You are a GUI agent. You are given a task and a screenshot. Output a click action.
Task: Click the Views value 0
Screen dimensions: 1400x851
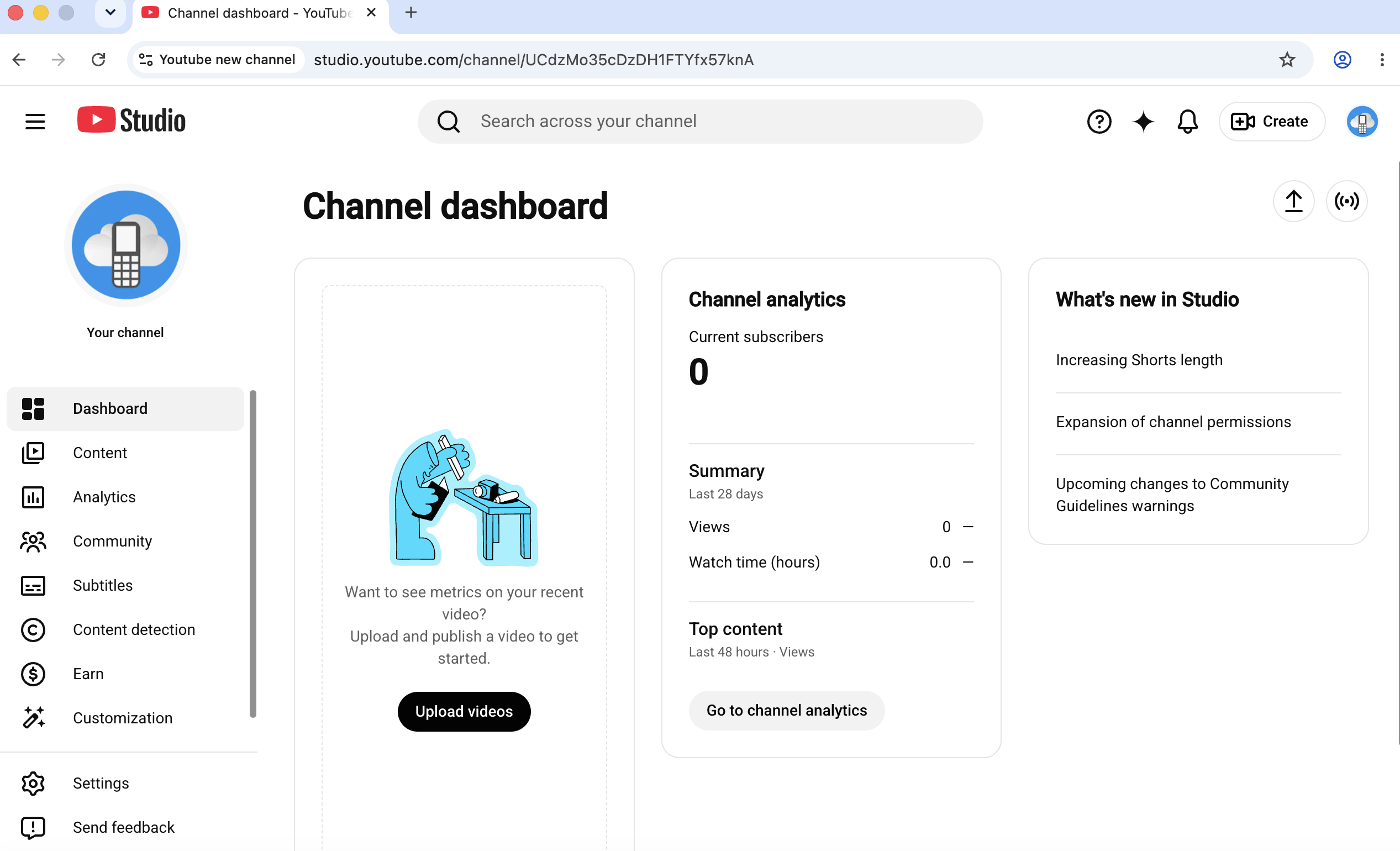pos(946,527)
